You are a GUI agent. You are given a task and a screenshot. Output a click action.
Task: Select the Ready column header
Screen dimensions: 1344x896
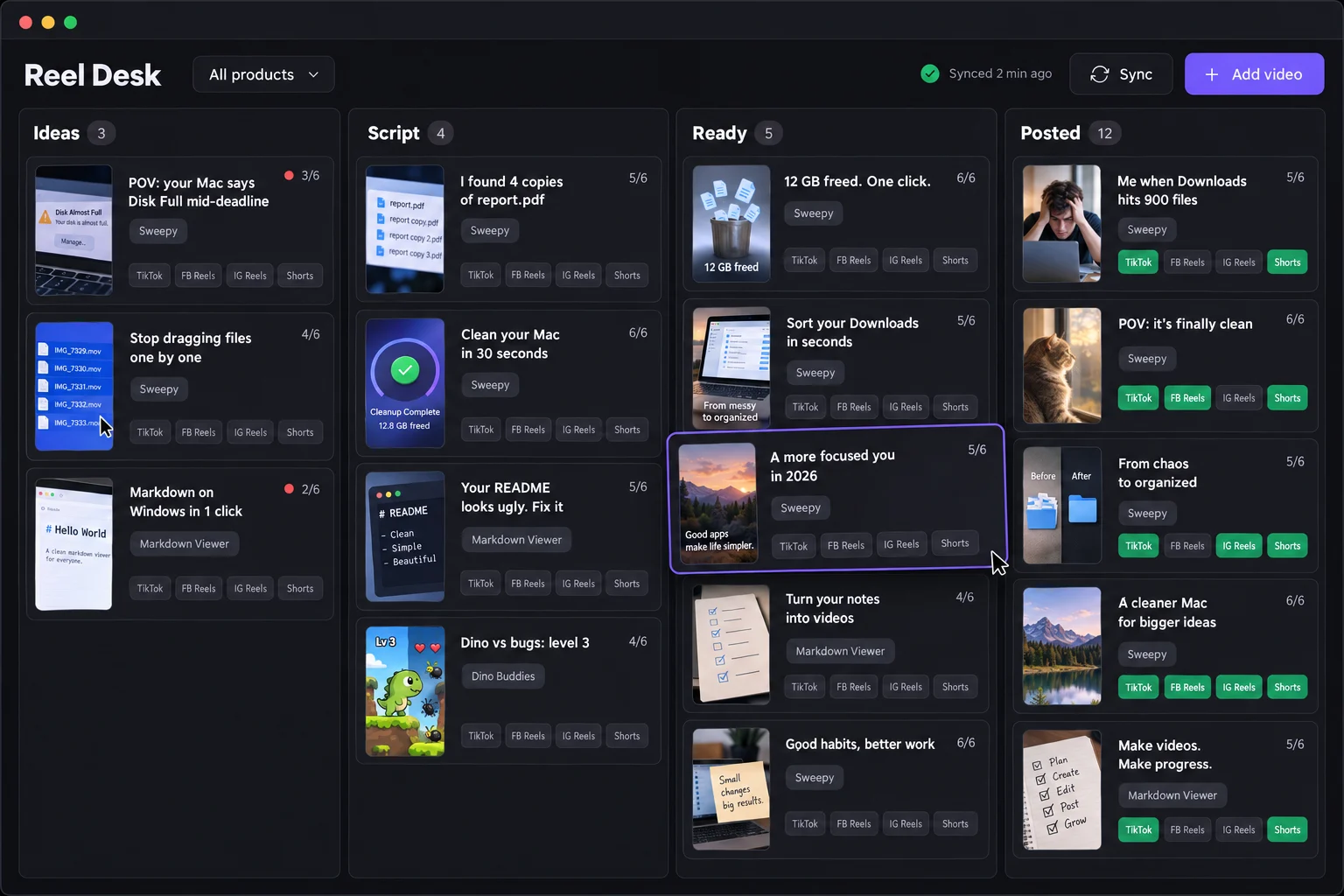click(719, 133)
